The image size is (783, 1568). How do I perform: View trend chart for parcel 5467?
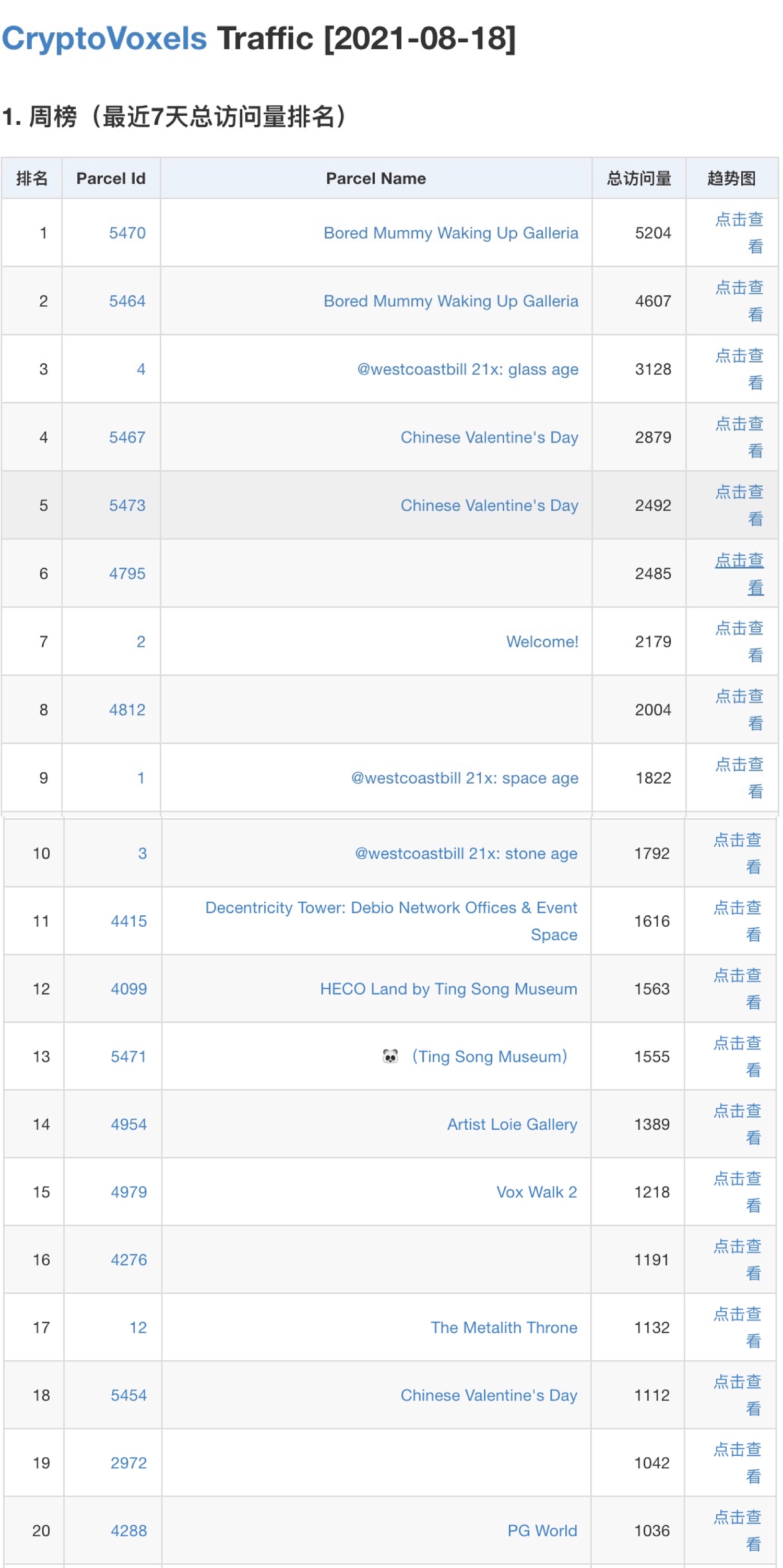pyautogui.click(x=739, y=437)
